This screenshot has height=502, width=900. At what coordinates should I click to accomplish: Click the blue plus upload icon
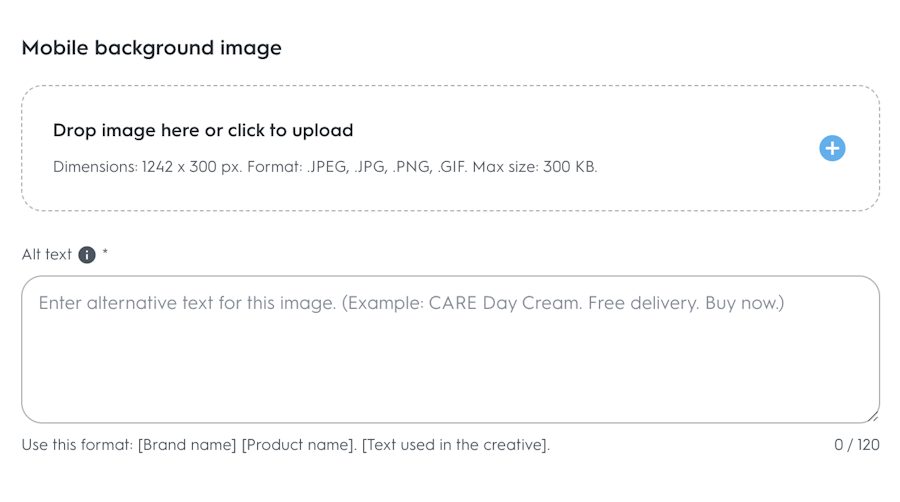(832, 148)
